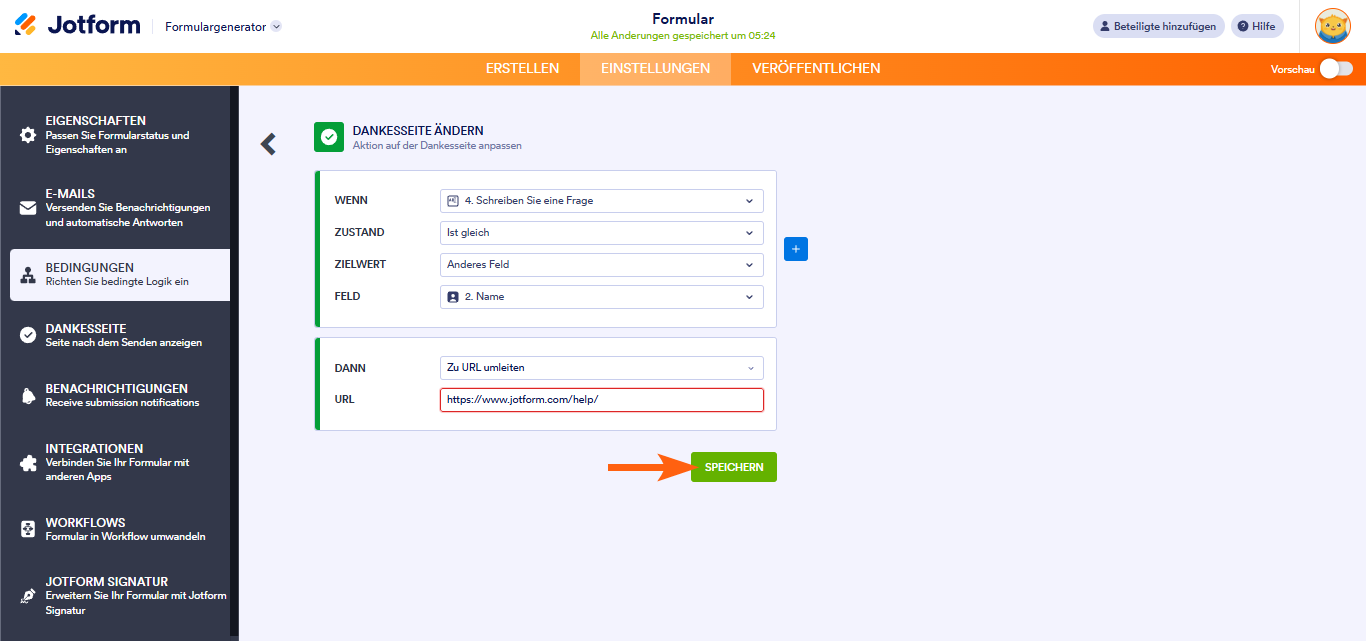
Task: Open the DANN 'Zu URL umleiten' dropdown
Action: click(x=601, y=368)
